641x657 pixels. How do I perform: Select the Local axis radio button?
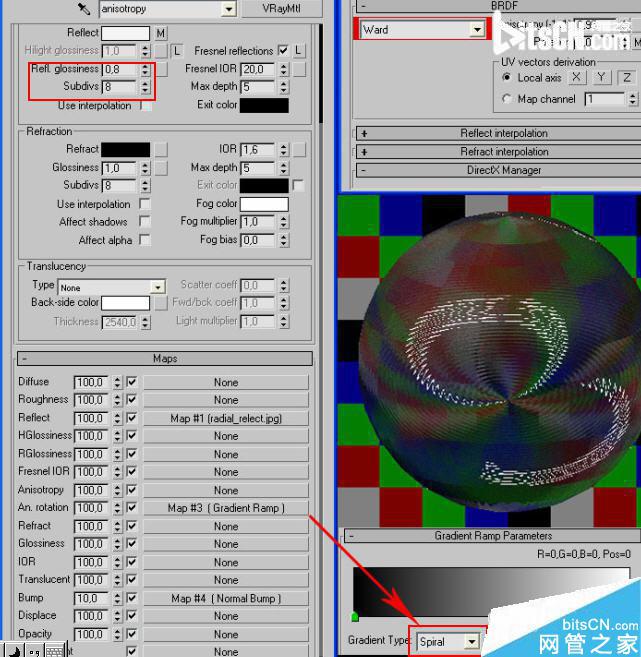507,78
